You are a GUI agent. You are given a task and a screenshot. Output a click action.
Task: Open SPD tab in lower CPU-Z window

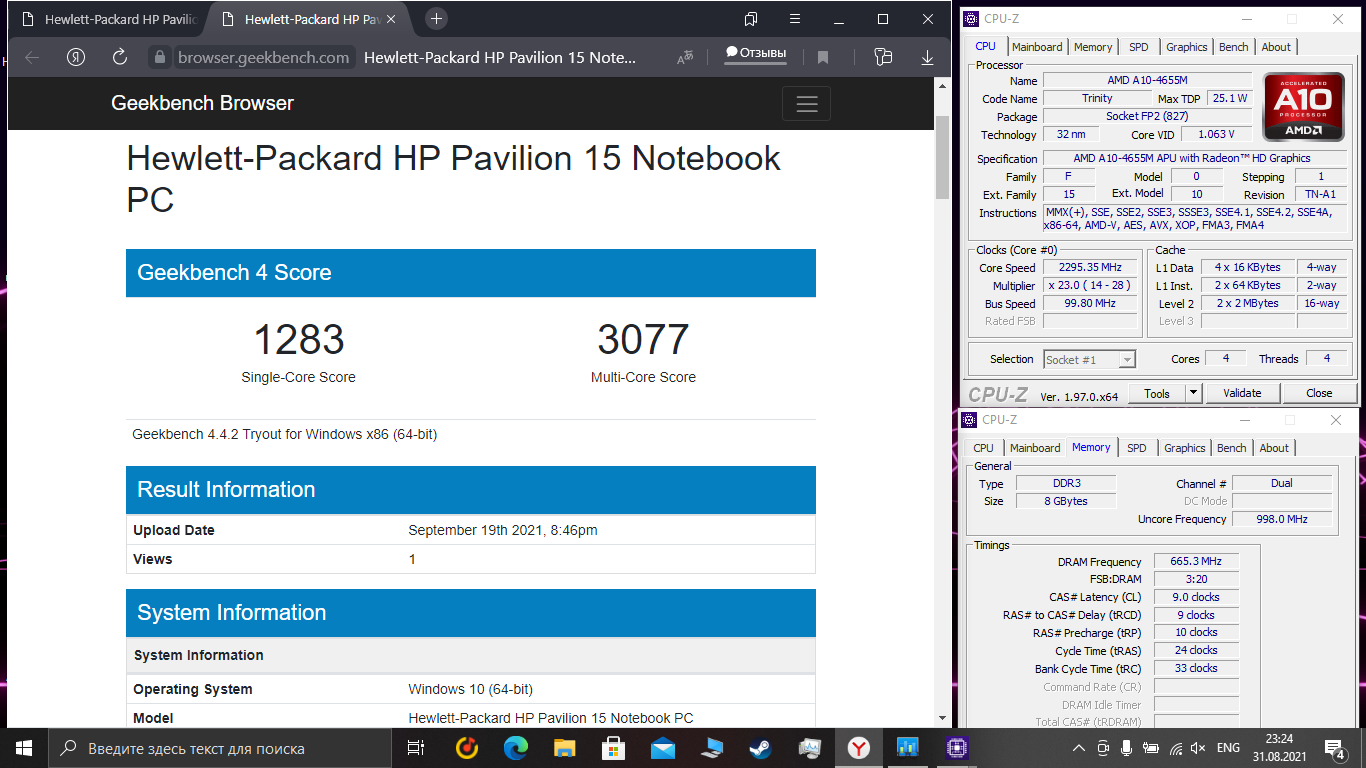coord(1137,448)
